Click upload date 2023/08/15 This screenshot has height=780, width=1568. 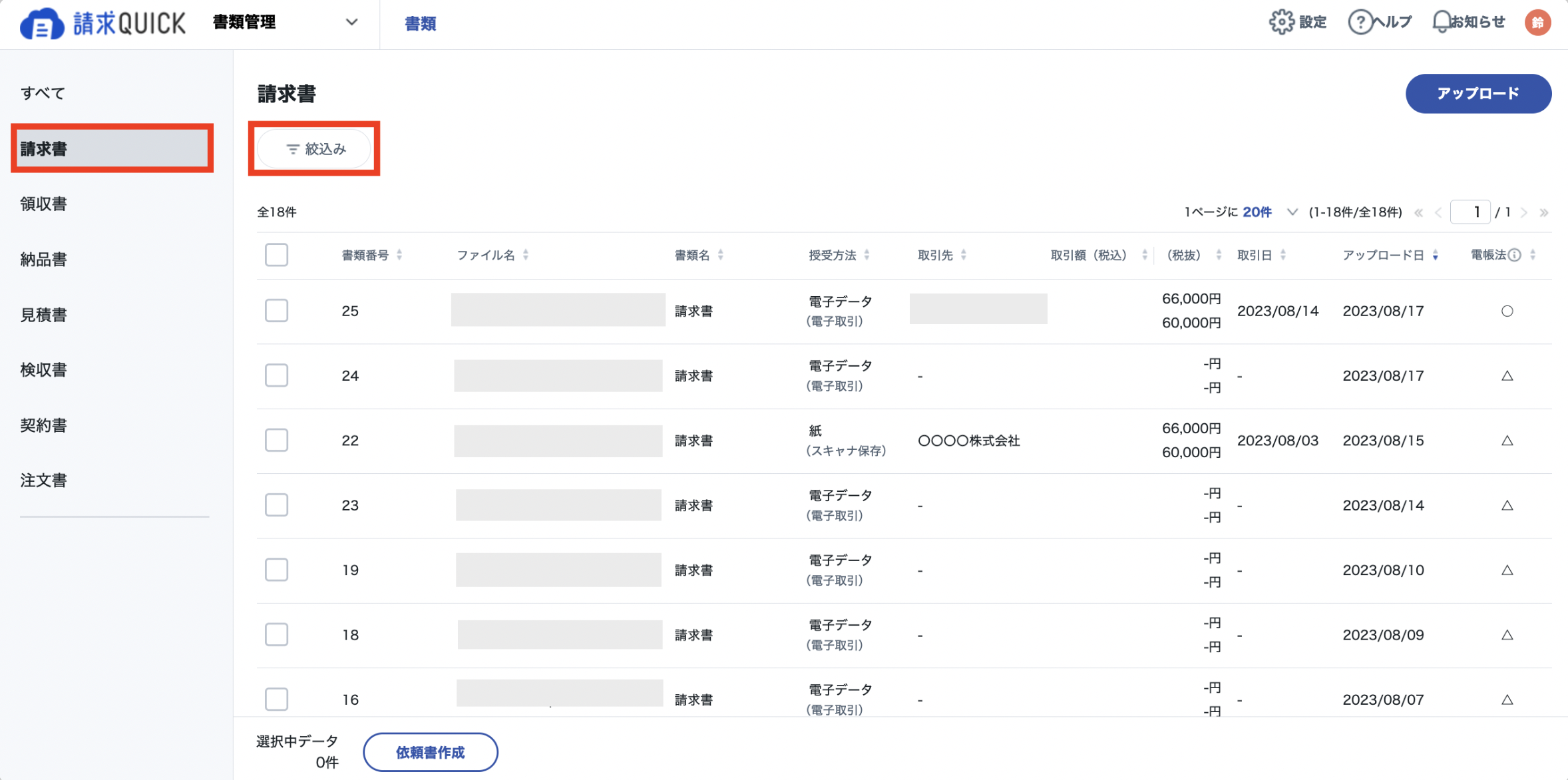click(x=1383, y=441)
